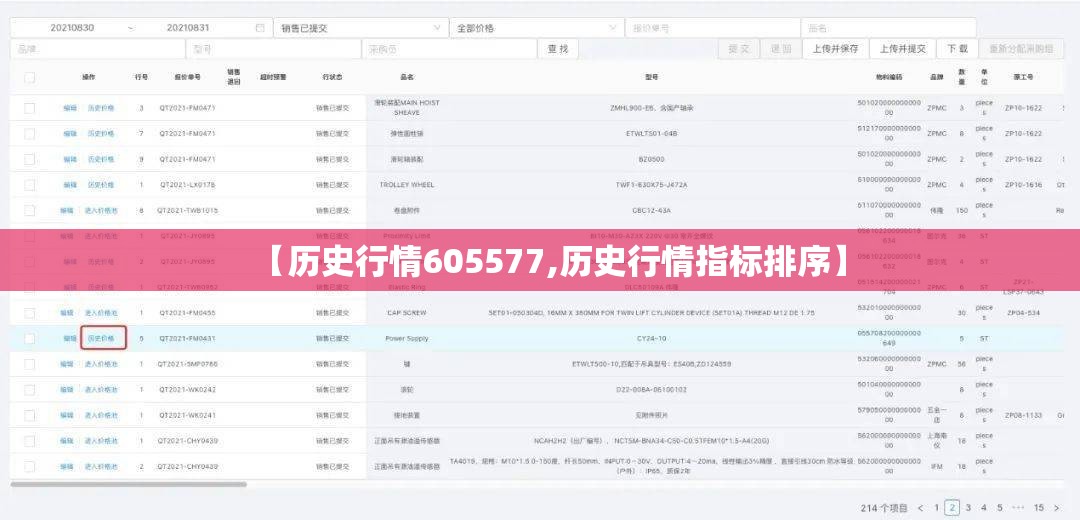1080x520 pixels.
Task: Go to page 4 in pagination
Action: point(984,508)
